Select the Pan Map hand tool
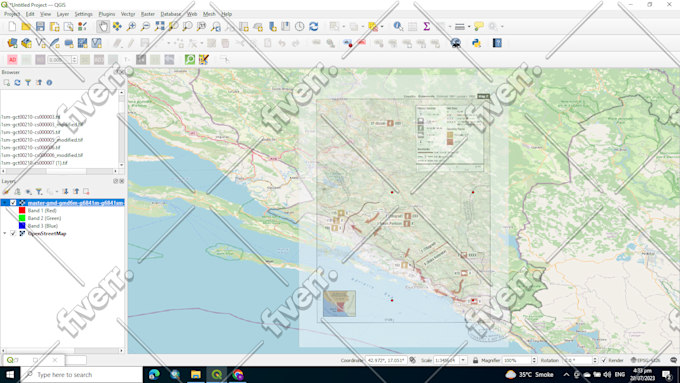The width and height of the screenshot is (680, 383). pos(103,26)
